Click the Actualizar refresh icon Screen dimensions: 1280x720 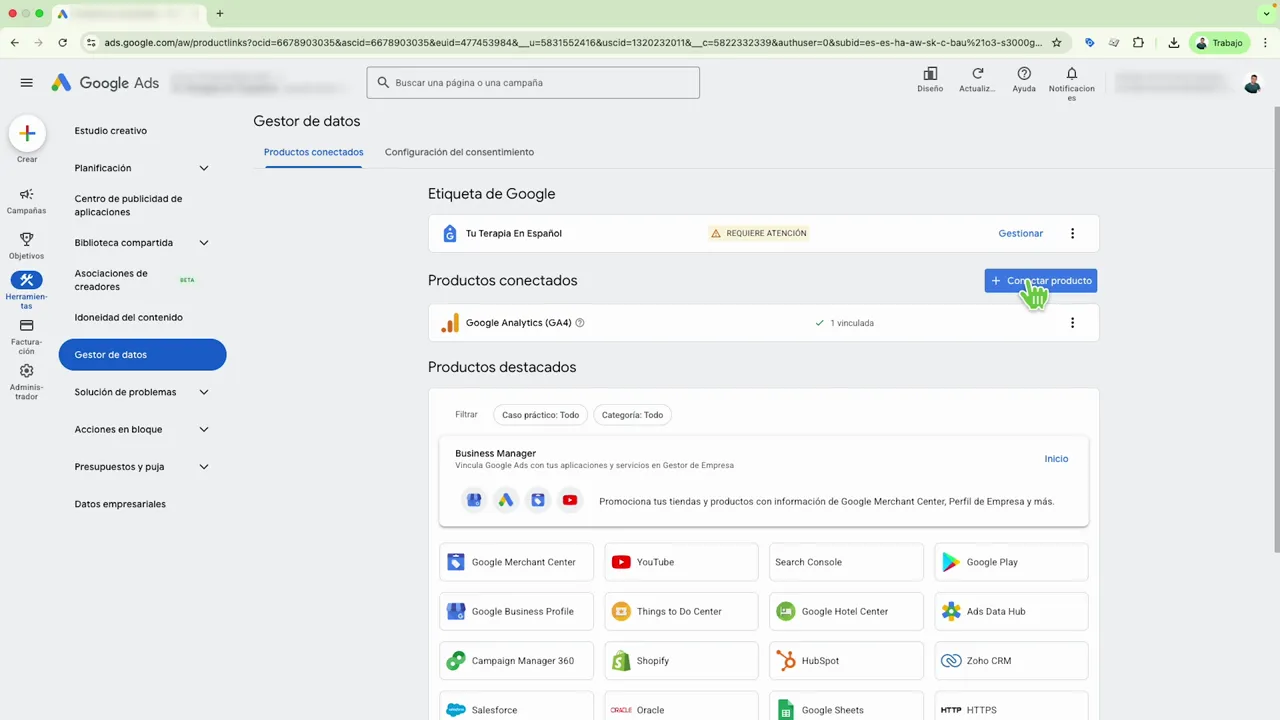977,75
